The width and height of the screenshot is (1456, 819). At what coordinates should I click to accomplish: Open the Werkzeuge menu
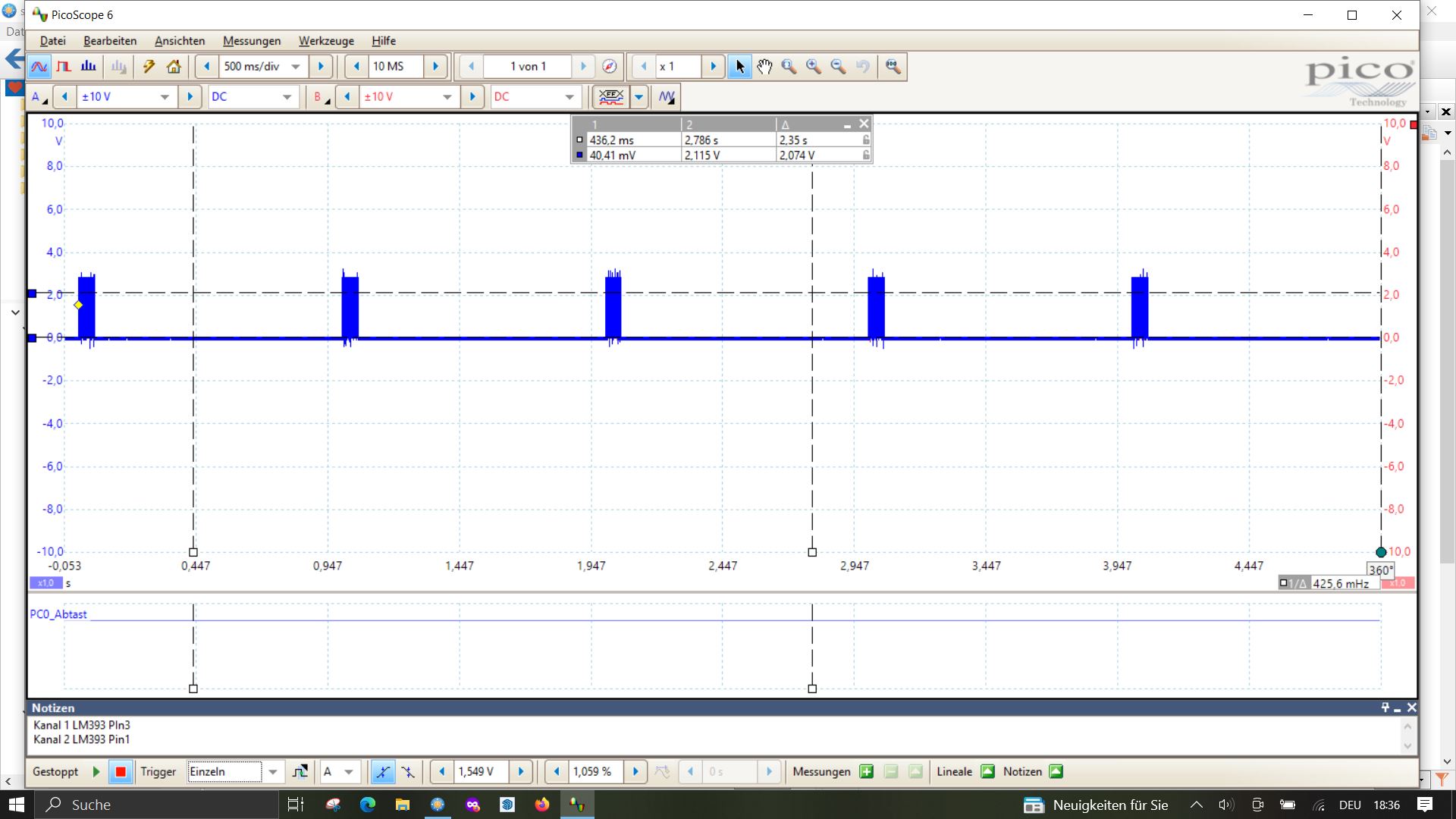click(x=325, y=41)
